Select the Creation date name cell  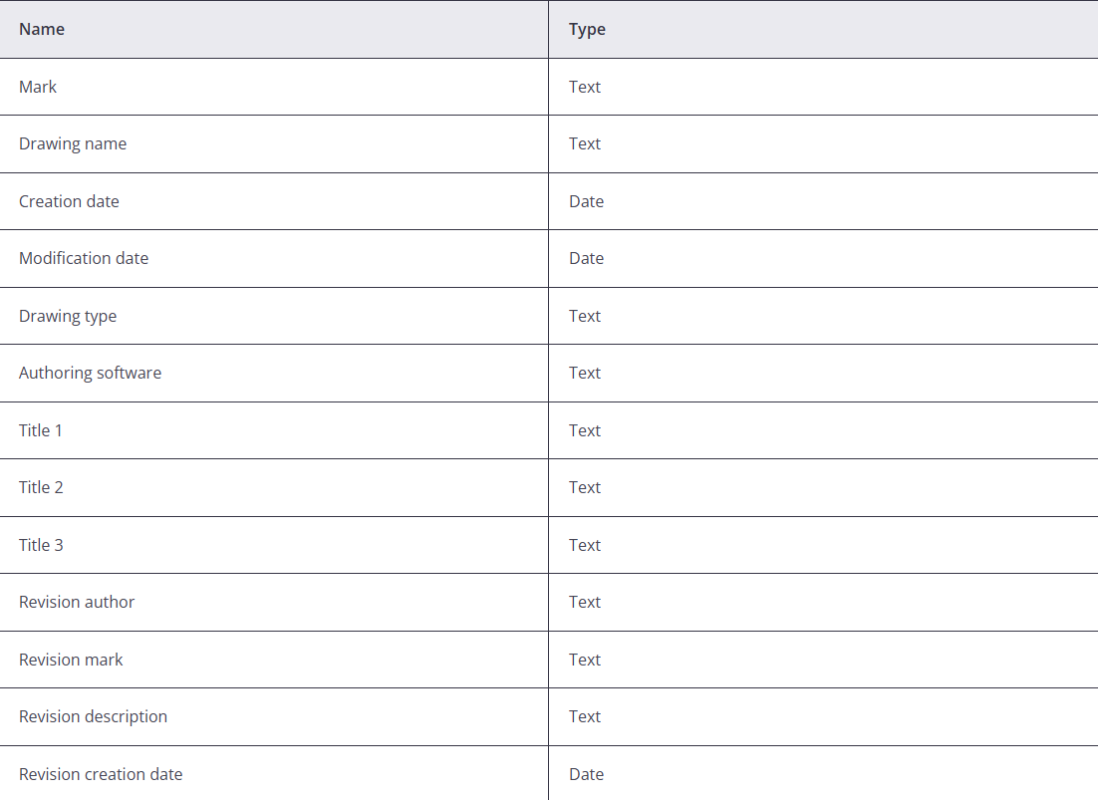69,201
